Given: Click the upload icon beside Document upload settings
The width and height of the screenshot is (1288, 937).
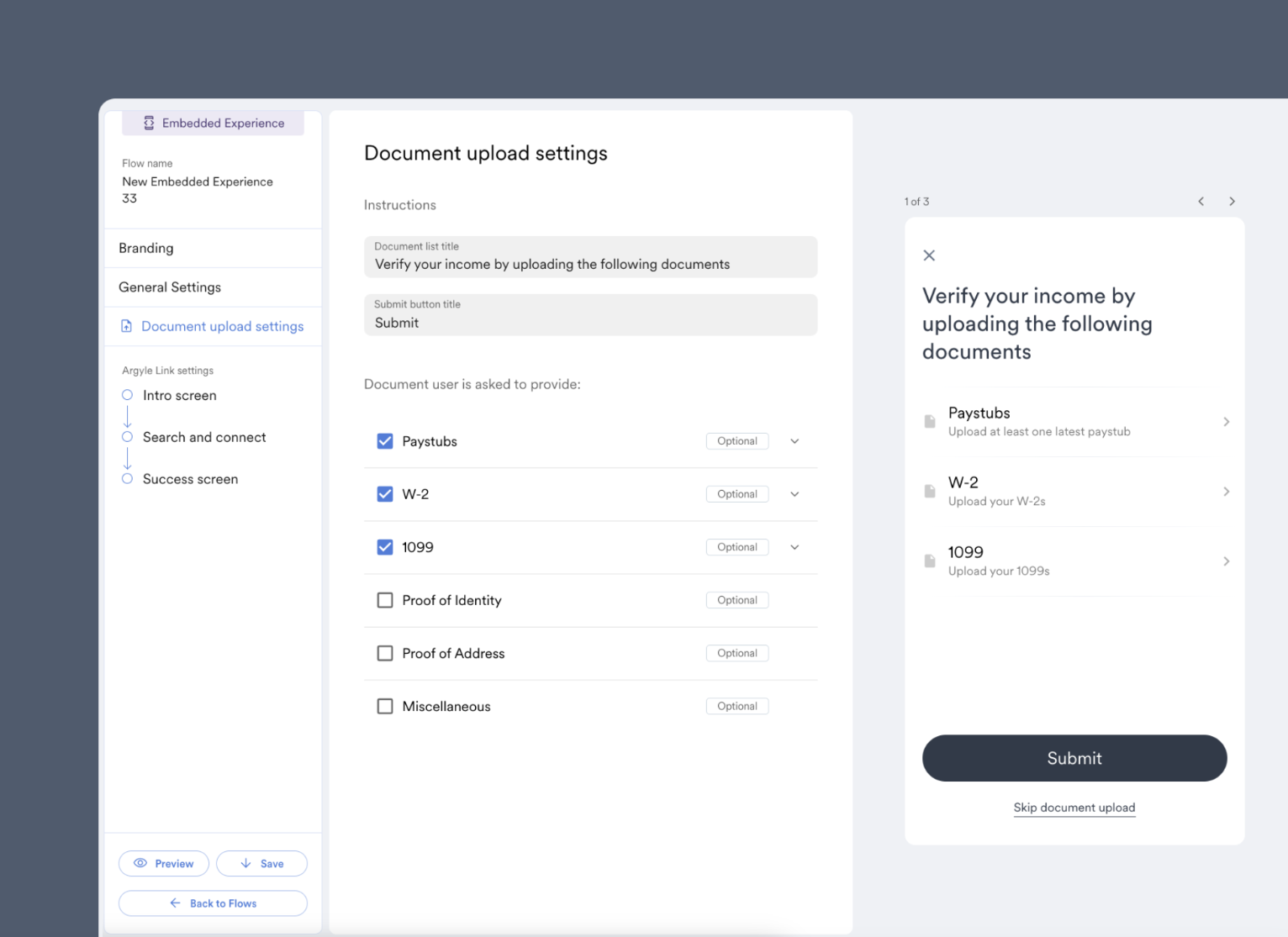Looking at the screenshot, I should [x=127, y=326].
